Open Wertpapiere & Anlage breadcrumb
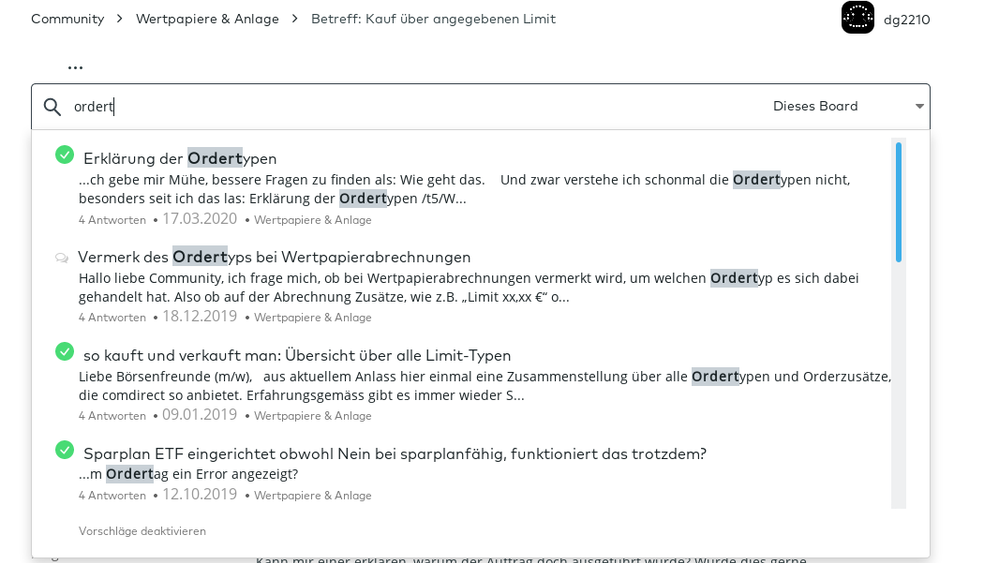Screen dimensions: 999x563 pos(208,19)
